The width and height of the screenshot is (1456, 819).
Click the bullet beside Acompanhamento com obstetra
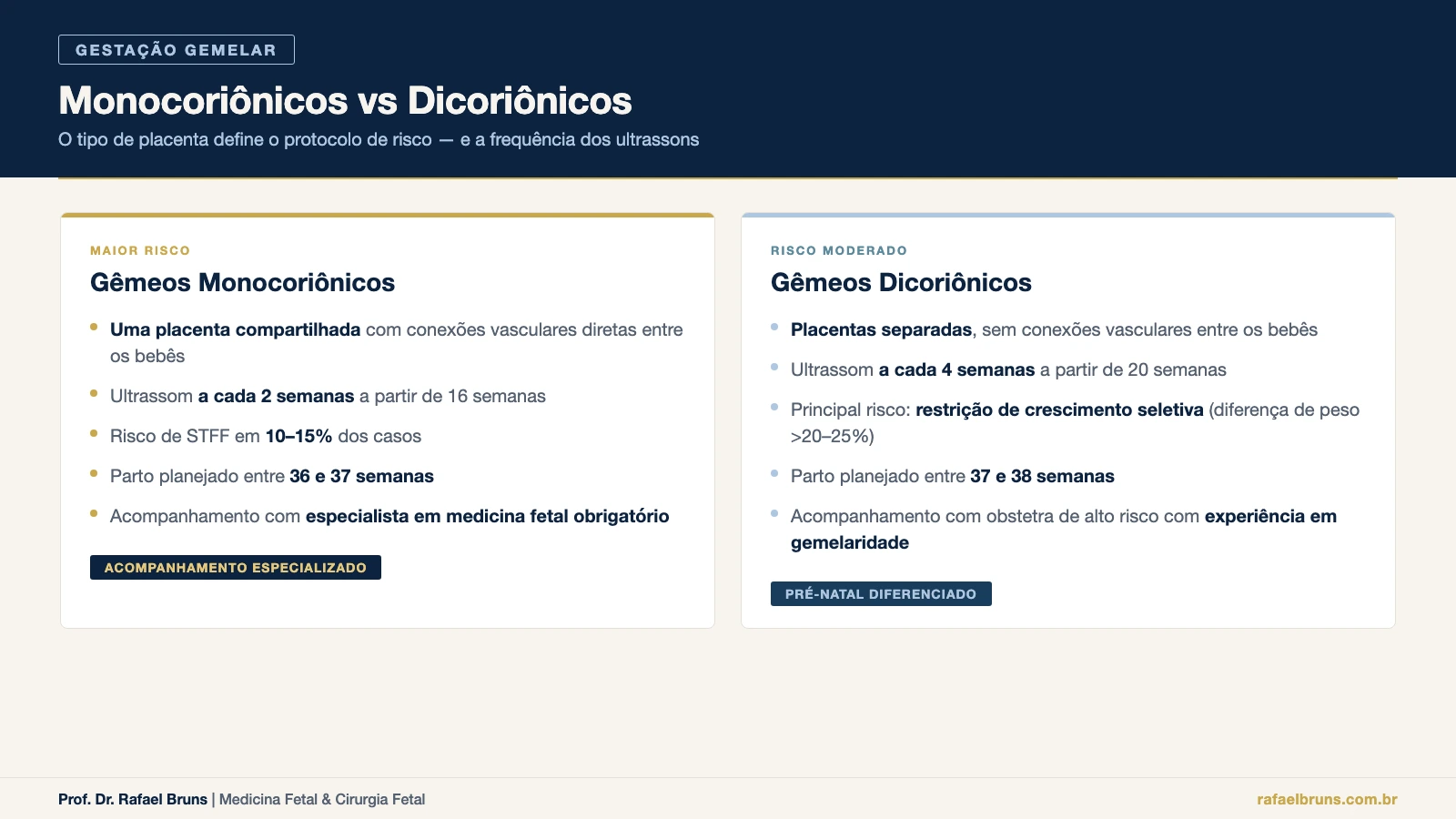(774, 512)
